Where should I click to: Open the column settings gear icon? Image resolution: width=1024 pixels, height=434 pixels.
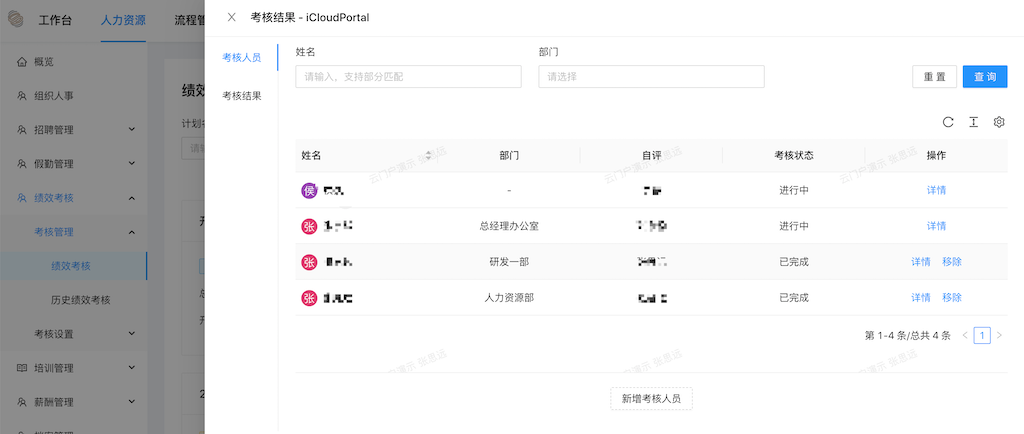999,122
